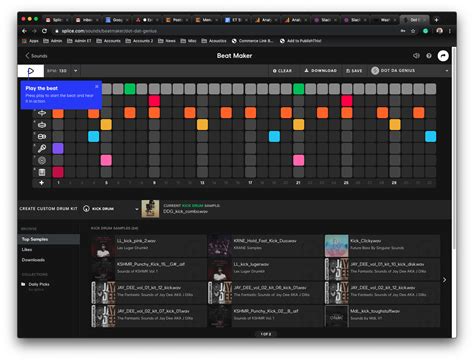The image size is (474, 361).
Task: Click the white share arrow button
Action: (443, 56)
